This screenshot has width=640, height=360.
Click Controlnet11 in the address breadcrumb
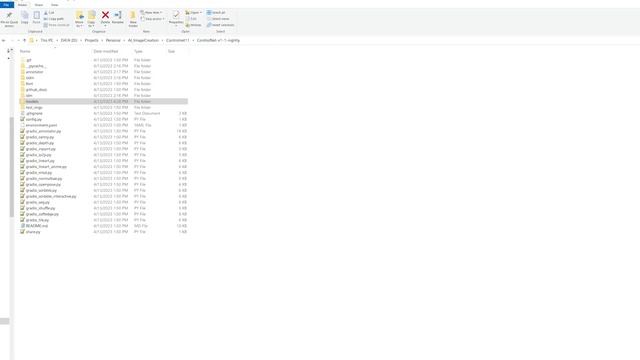tap(178, 40)
